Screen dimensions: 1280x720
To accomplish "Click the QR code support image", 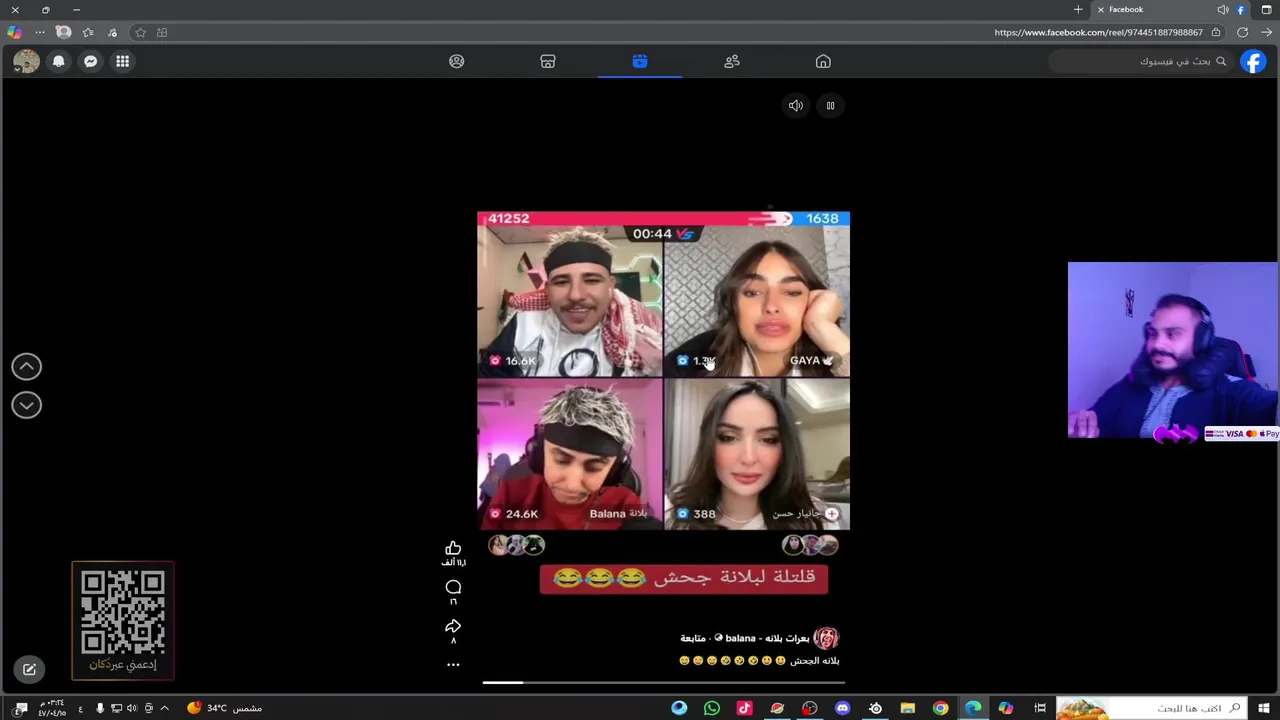I will (x=123, y=621).
